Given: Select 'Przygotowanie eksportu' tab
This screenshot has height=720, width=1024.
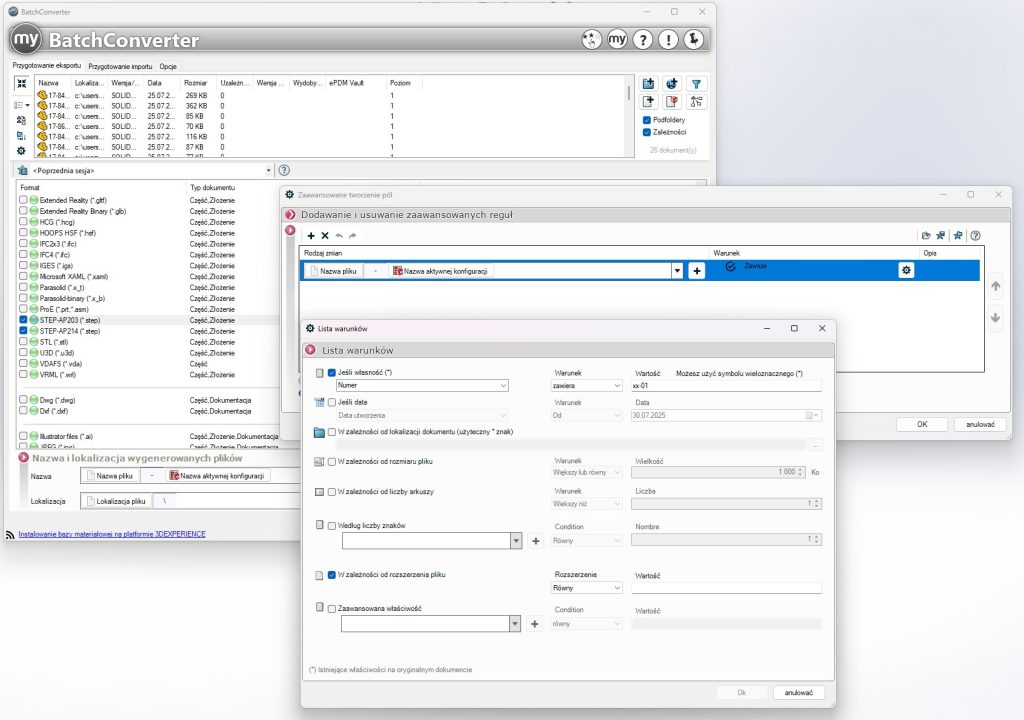Looking at the screenshot, I should tap(46, 66).
